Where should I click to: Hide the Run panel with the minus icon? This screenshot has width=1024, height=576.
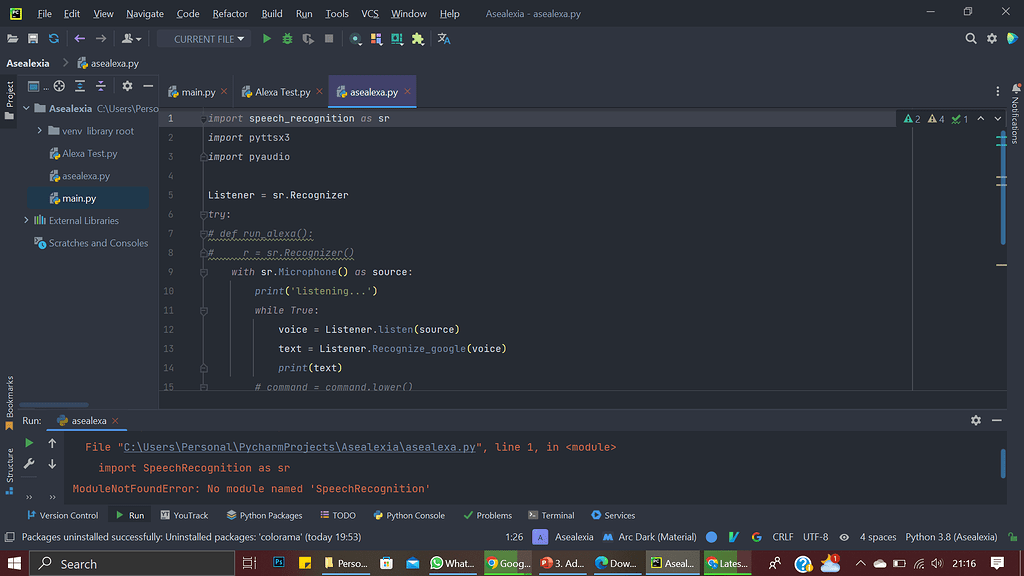coord(997,421)
